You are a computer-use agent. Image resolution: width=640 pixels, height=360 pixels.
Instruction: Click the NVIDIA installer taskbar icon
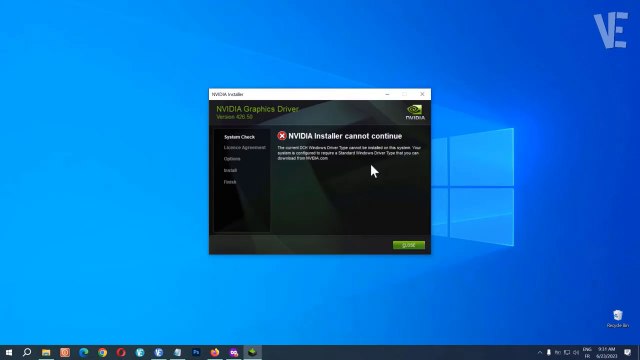coord(253,352)
